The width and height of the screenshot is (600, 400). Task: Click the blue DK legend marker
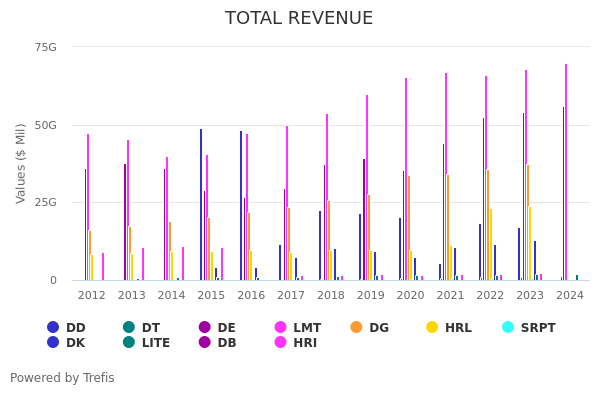pos(53,343)
